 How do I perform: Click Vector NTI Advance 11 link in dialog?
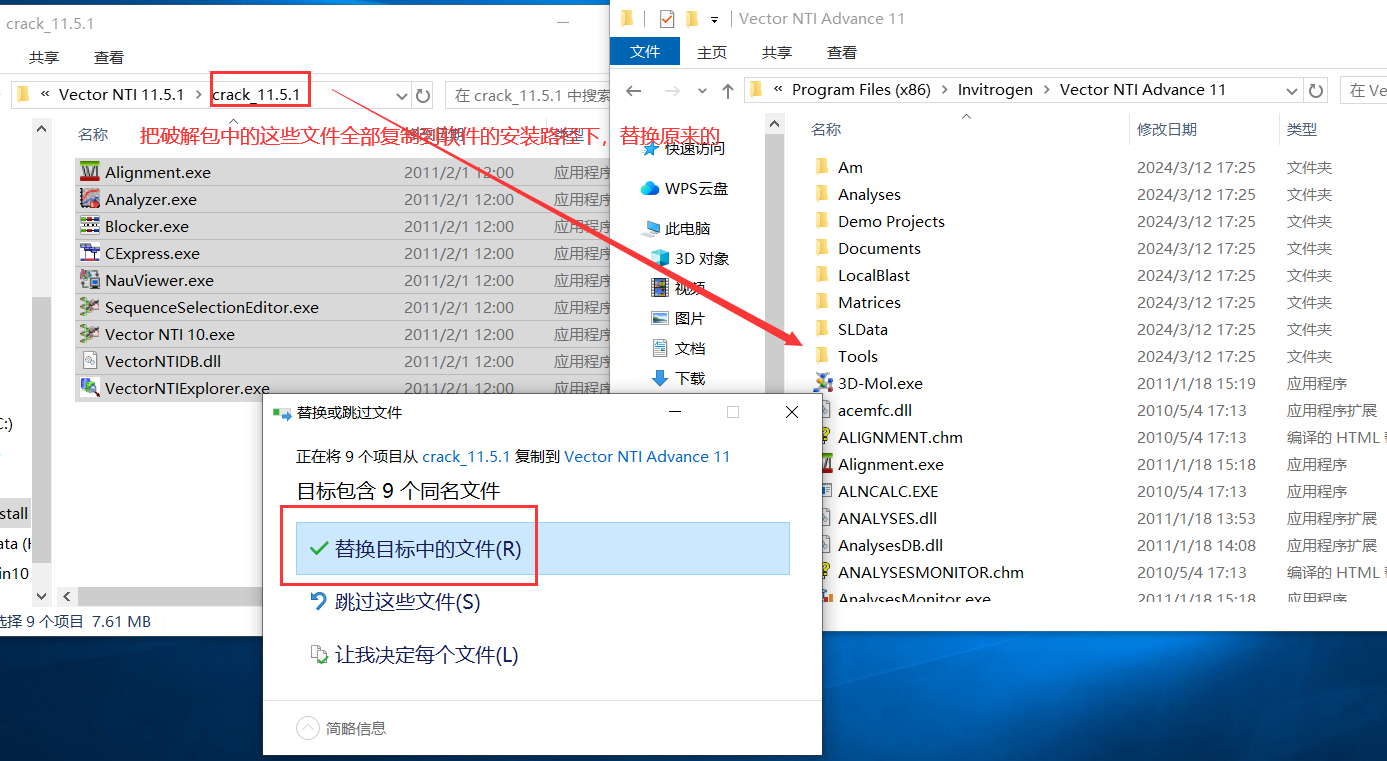point(647,456)
